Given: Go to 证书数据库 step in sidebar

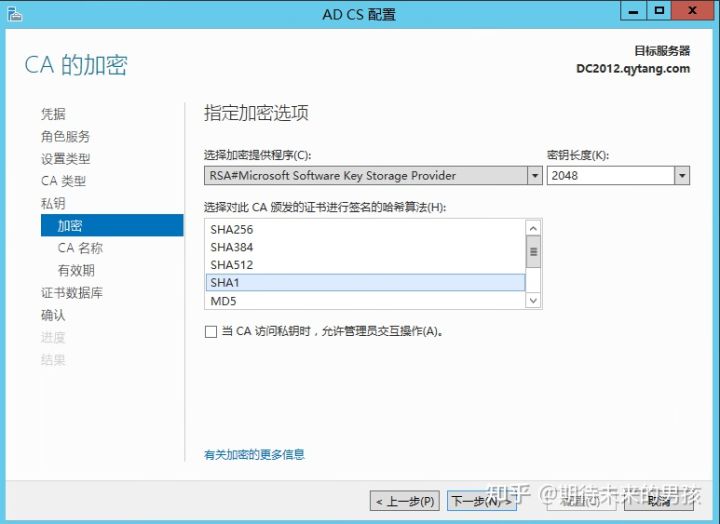Looking at the screenshot, I should click(72, 293).
